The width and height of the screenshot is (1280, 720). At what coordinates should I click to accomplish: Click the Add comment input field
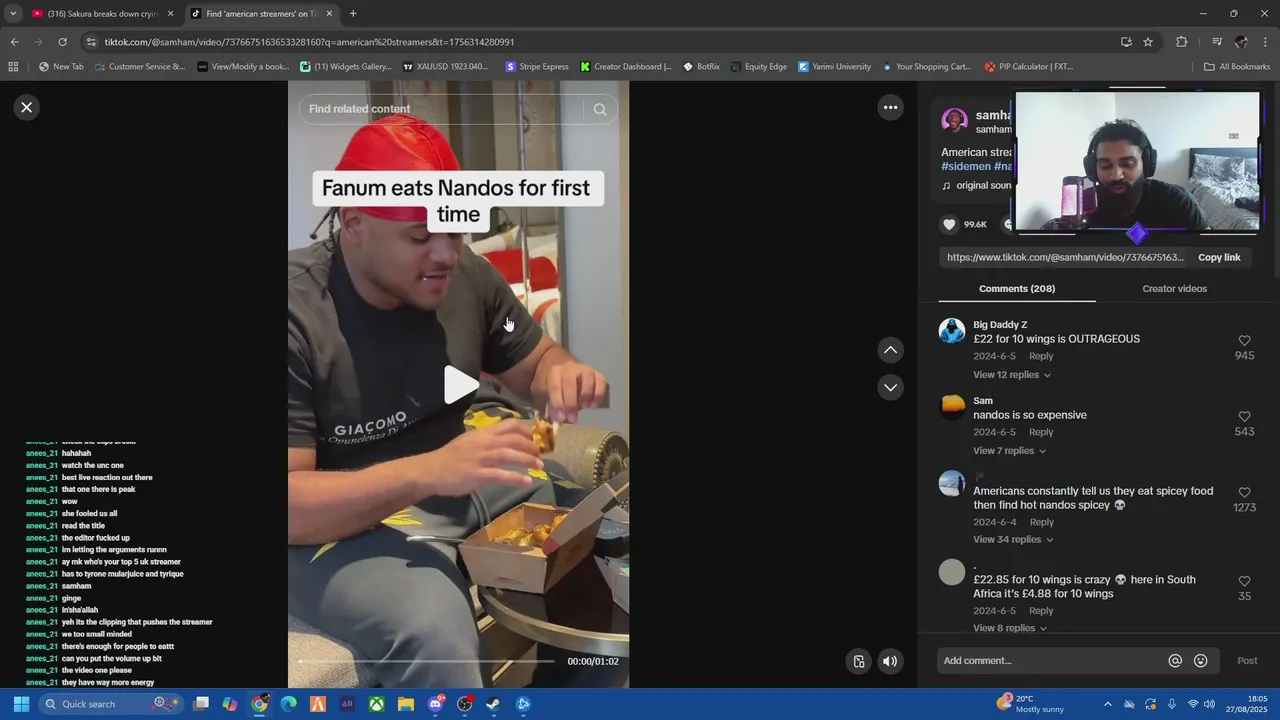(1050, 661)
